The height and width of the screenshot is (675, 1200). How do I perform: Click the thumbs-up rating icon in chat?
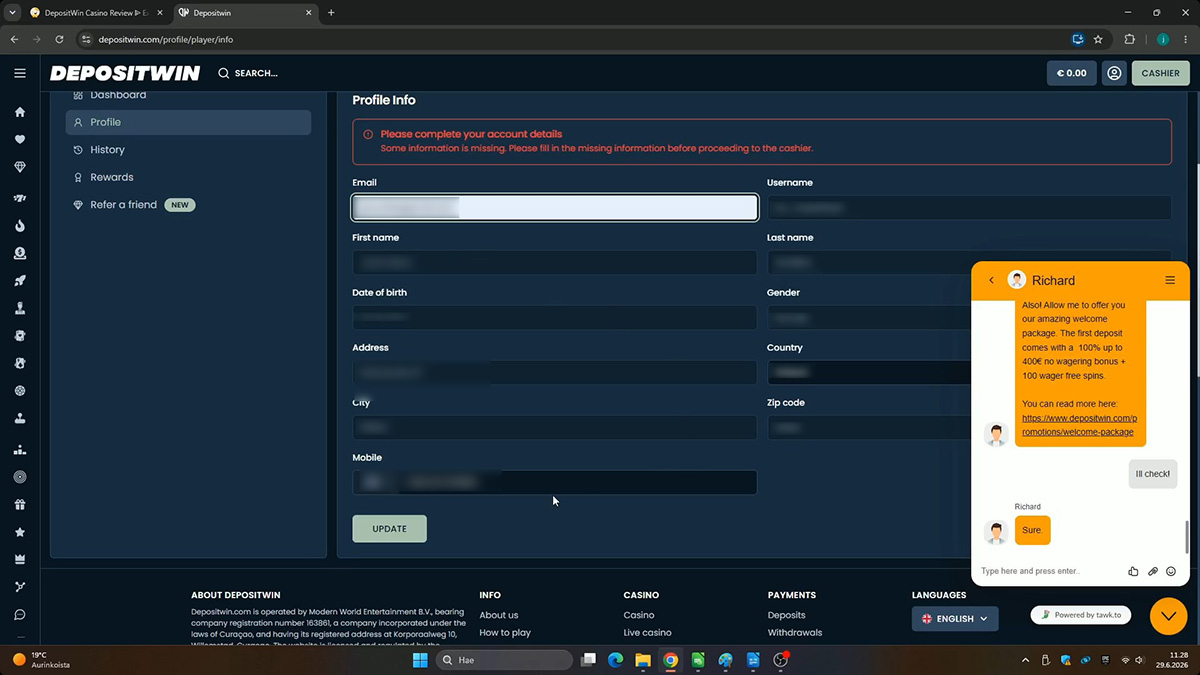pyautogui.click(x=1133, y=571)
